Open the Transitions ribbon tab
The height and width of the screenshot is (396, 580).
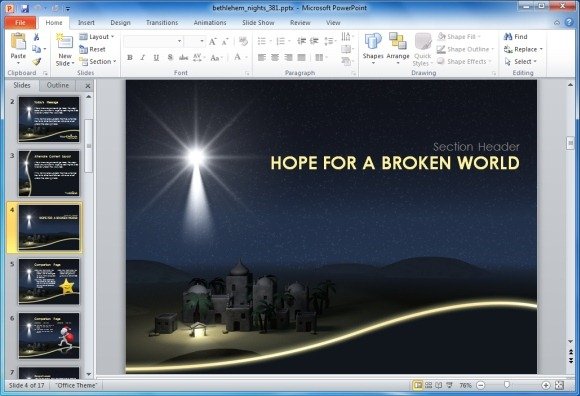click(x=162, y=23)
